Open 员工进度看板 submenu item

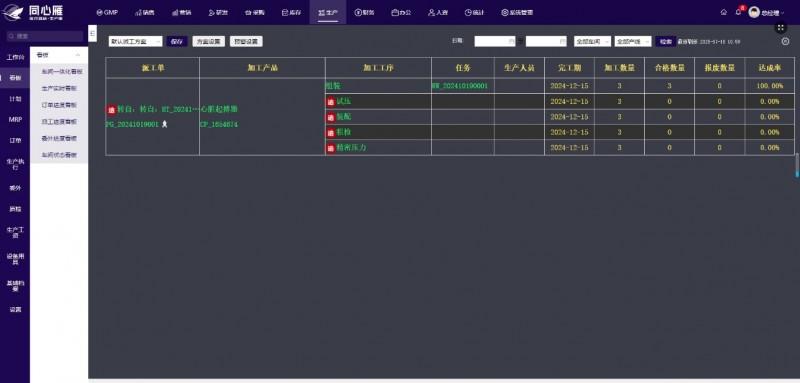tap(59, 121)
